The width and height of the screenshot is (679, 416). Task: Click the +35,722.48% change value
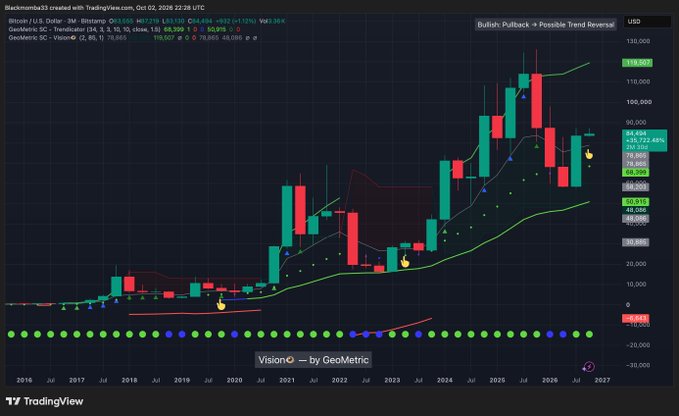tap(645, 140)
